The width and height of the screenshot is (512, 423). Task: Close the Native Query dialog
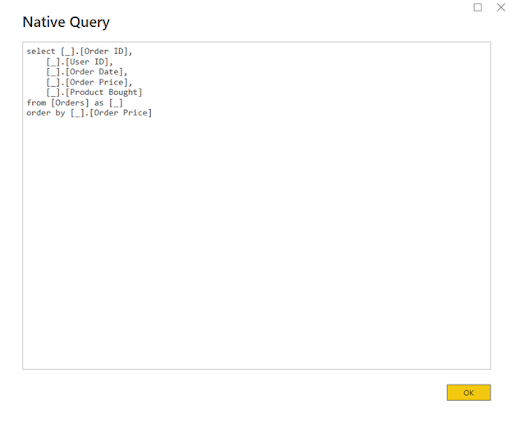click(x=501, y=7)
